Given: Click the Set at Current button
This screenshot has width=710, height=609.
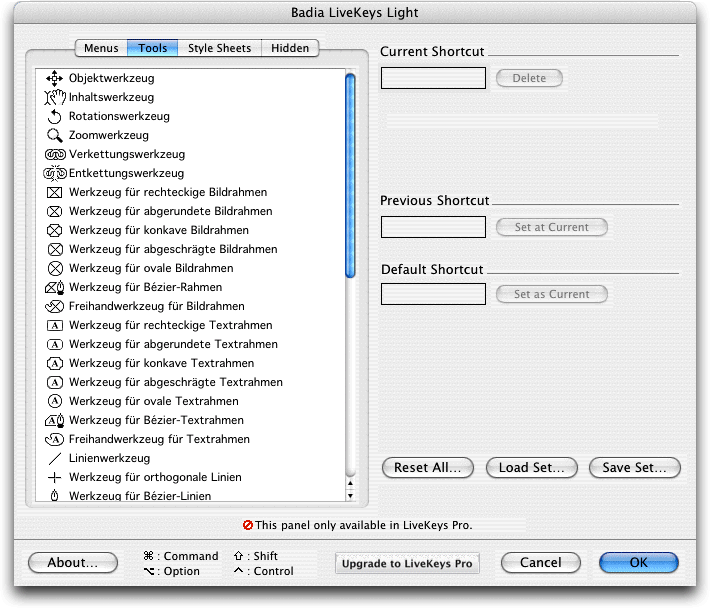Looking at the screenshot, I should (x=552, y=227).
